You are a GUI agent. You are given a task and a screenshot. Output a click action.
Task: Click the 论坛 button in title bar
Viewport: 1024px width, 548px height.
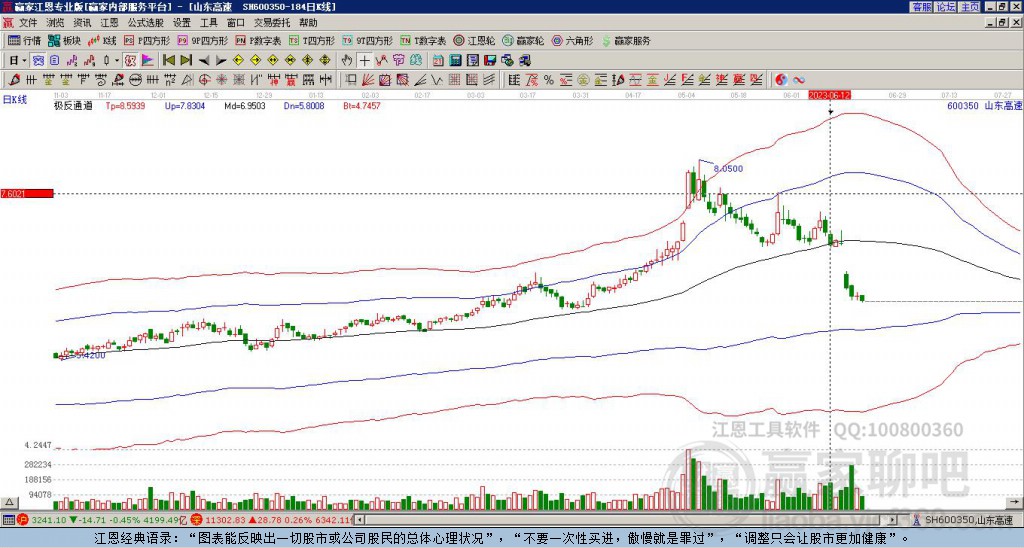point(945,7)
